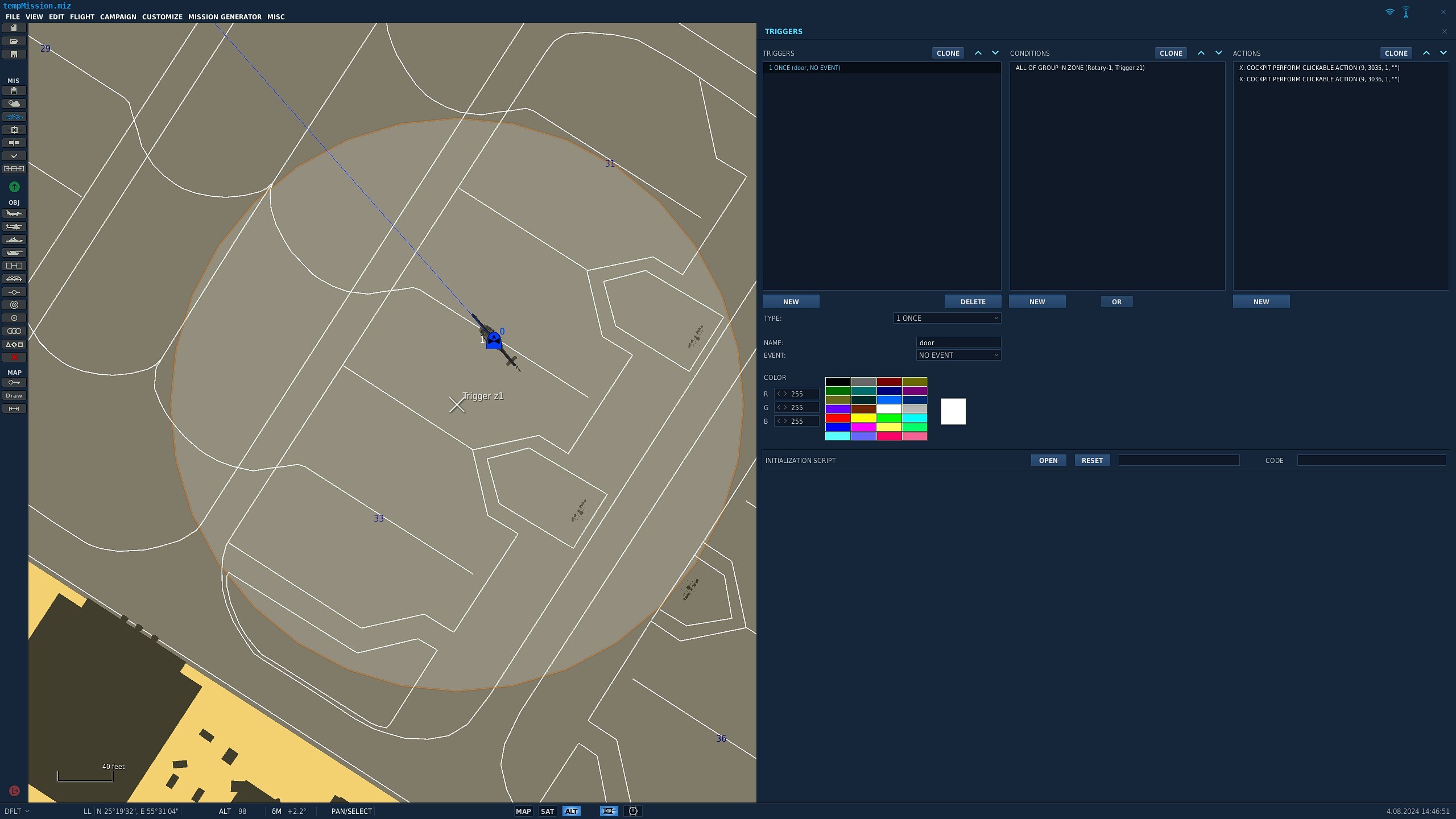Screen dimensions: 1456x819
Task: Select the helicopter group placement tool
Action: point(14,226)
